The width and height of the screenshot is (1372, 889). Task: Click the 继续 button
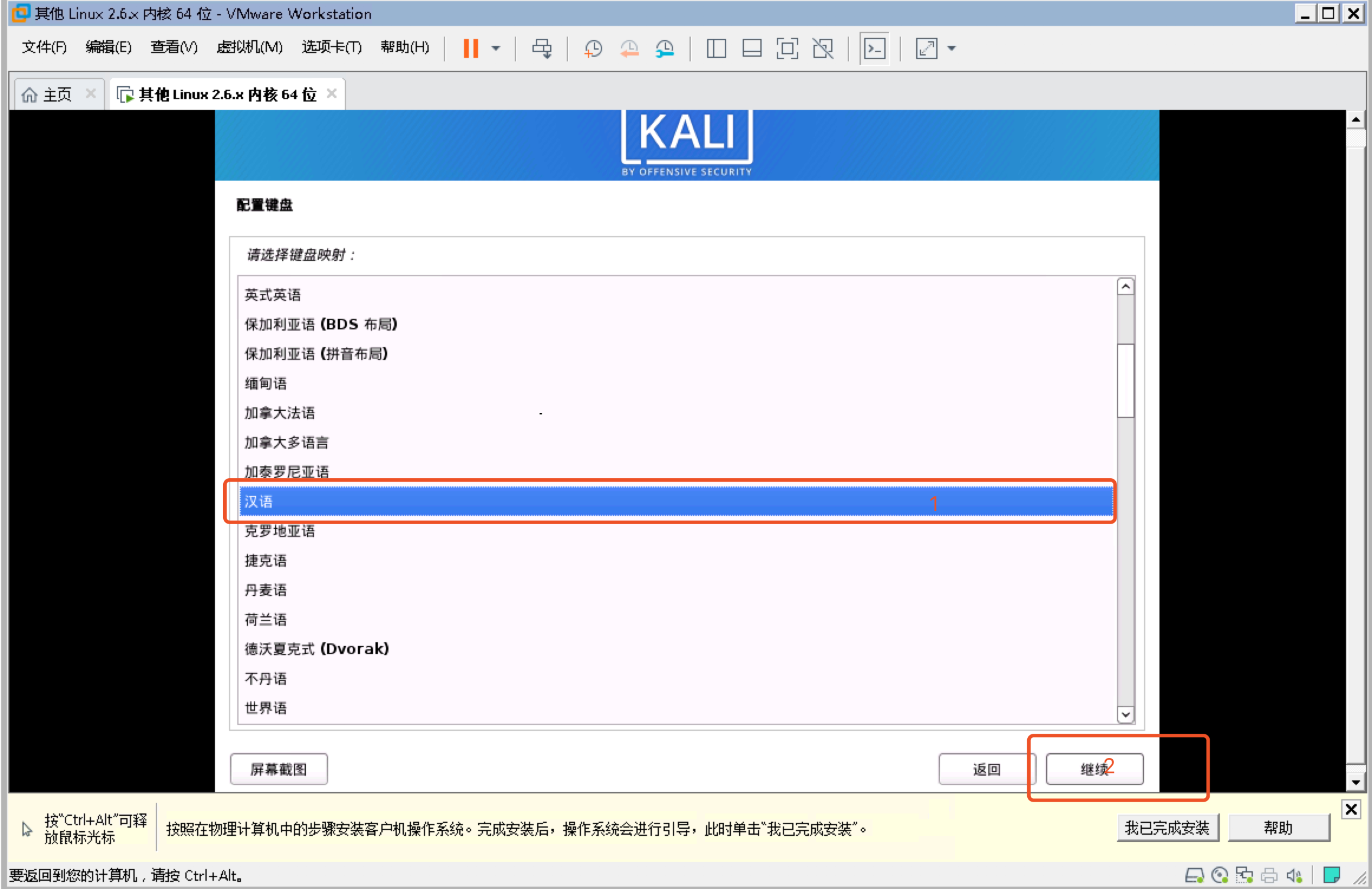[x=1094, y=769]
